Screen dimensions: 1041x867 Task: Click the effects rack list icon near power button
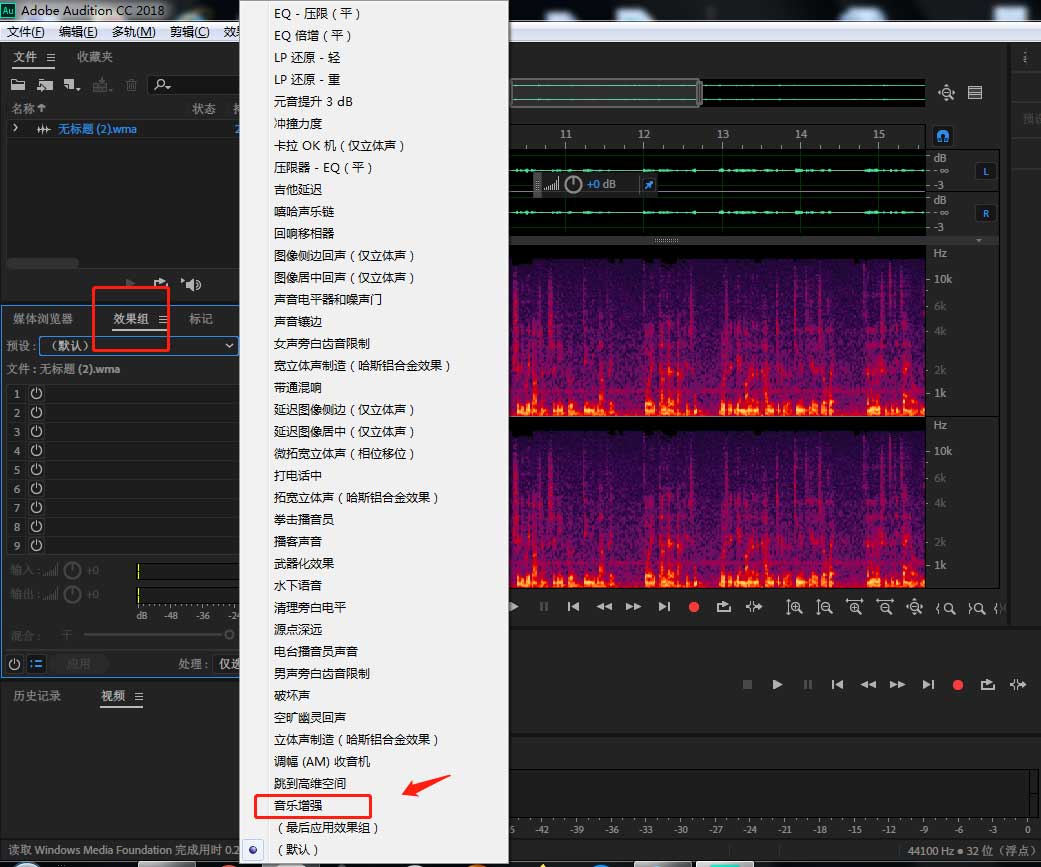[37, 663]
